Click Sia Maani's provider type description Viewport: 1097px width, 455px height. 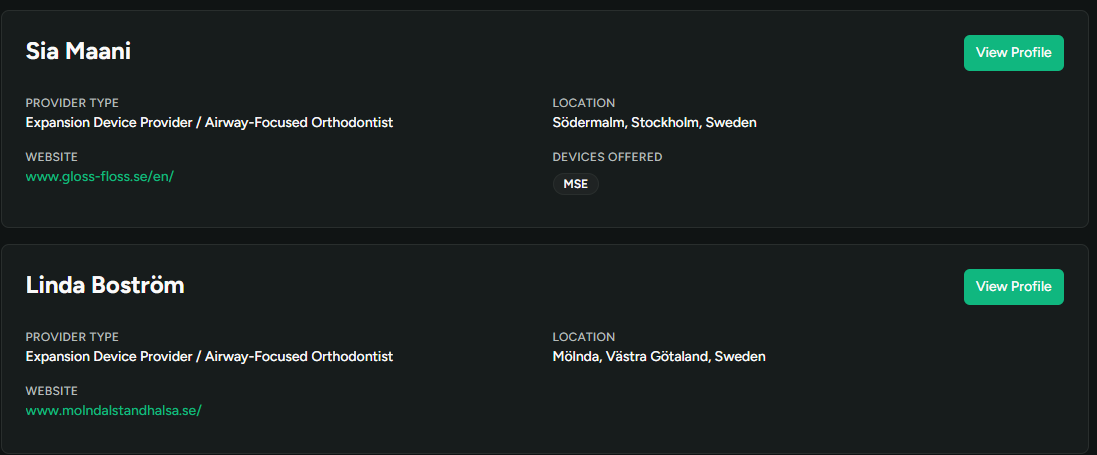209,123
